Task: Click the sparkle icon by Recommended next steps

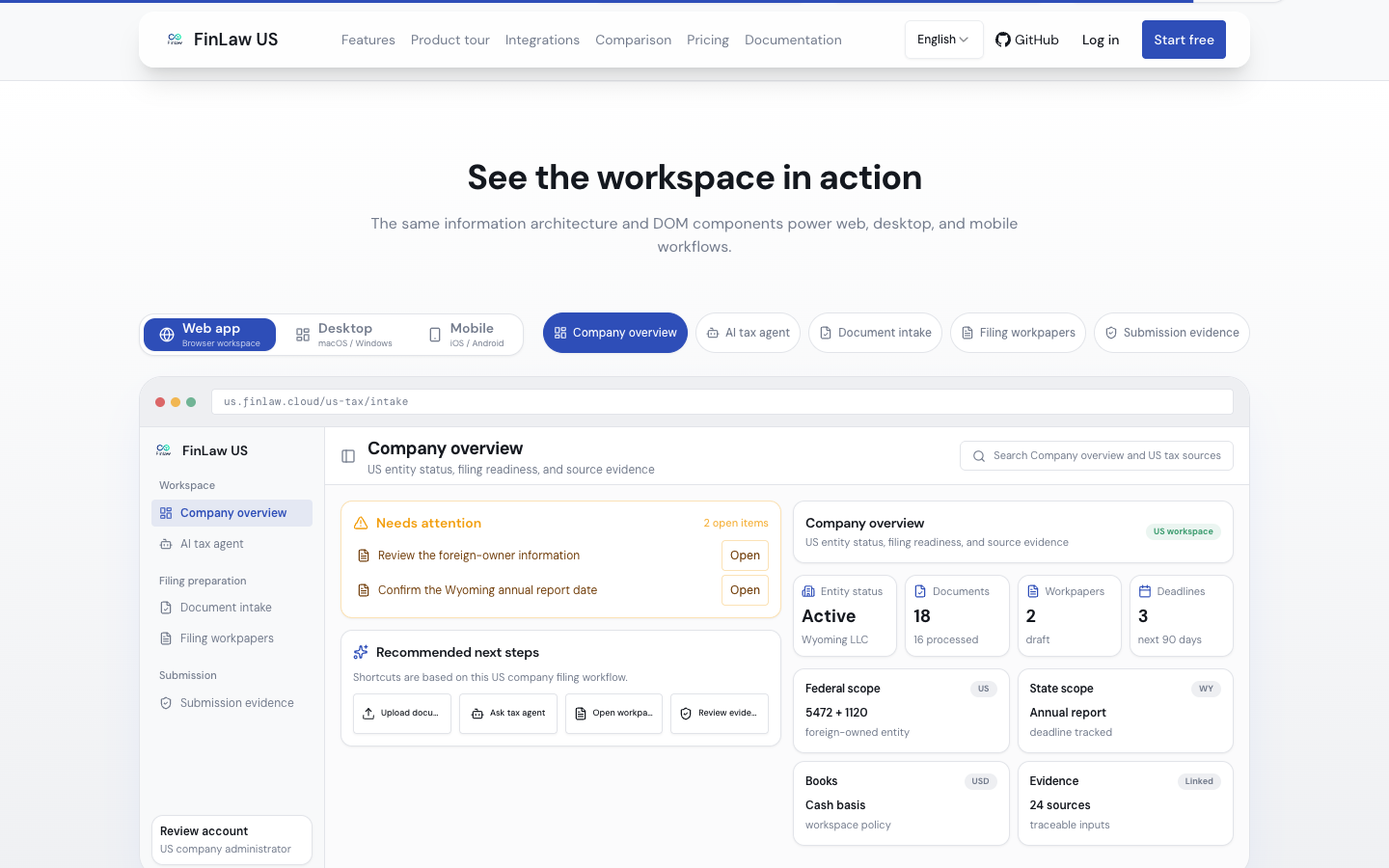Action: pyautogui.click(x=361, y=652)
